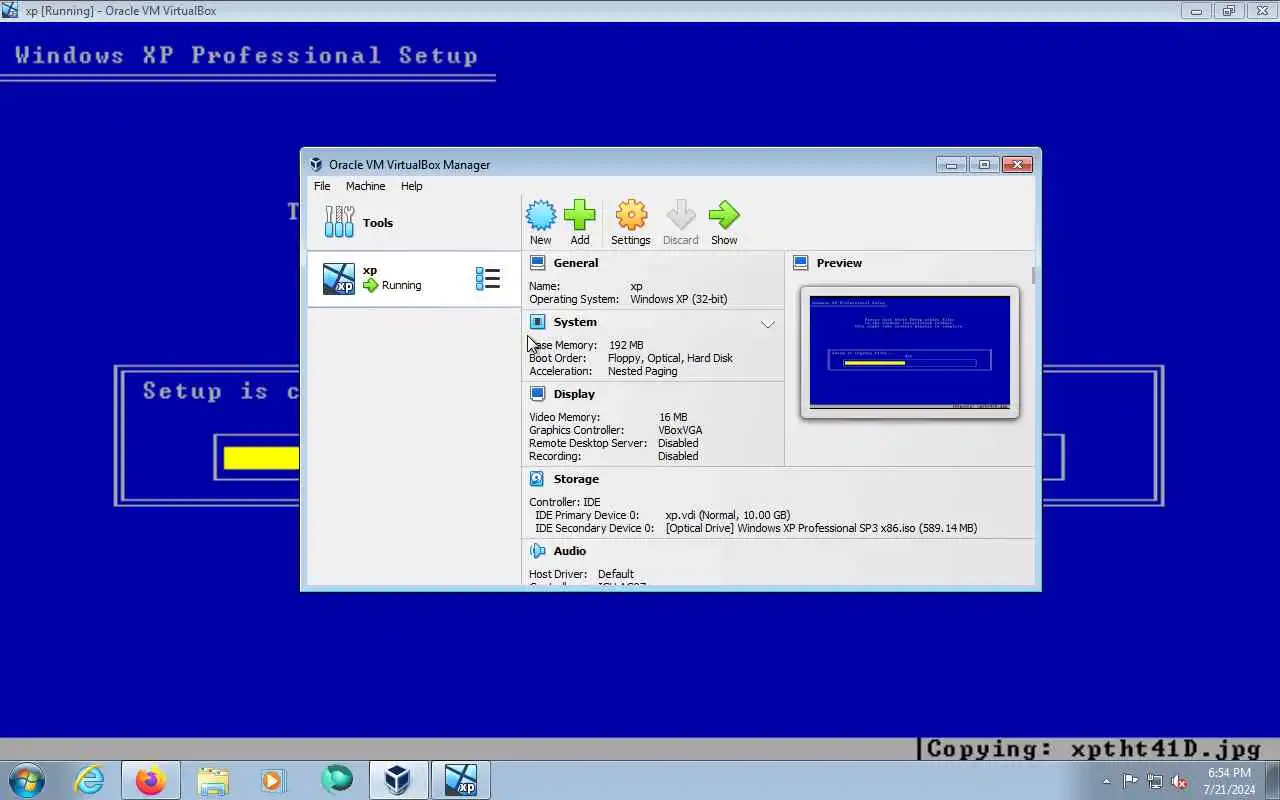Viewport: 1280px width, 800px height.
Task: Collapse the System section chevron
Action: (x=768, y=324)
